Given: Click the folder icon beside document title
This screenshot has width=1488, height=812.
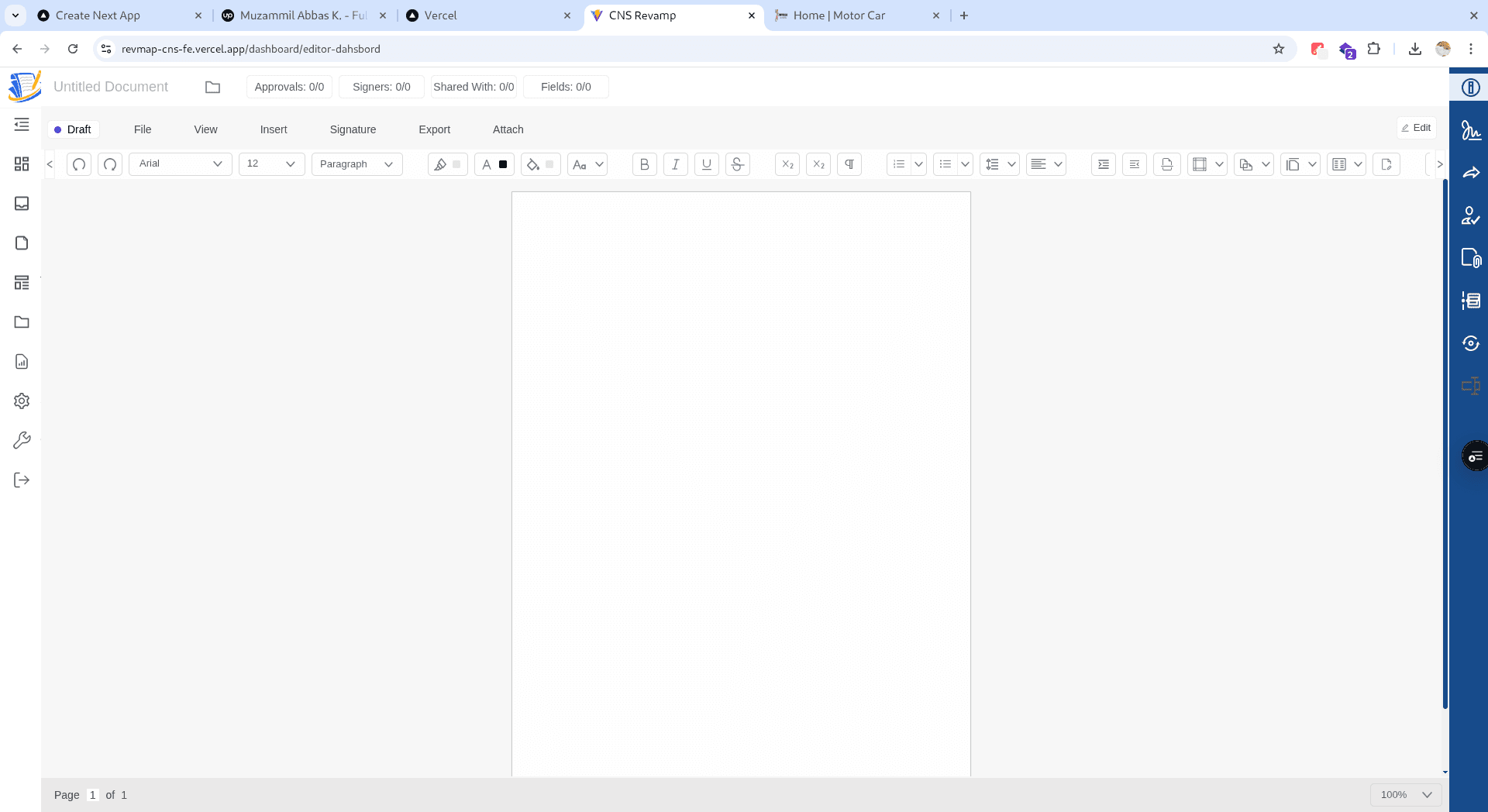Looking at the screenshot, I should (x=212, y=87).
